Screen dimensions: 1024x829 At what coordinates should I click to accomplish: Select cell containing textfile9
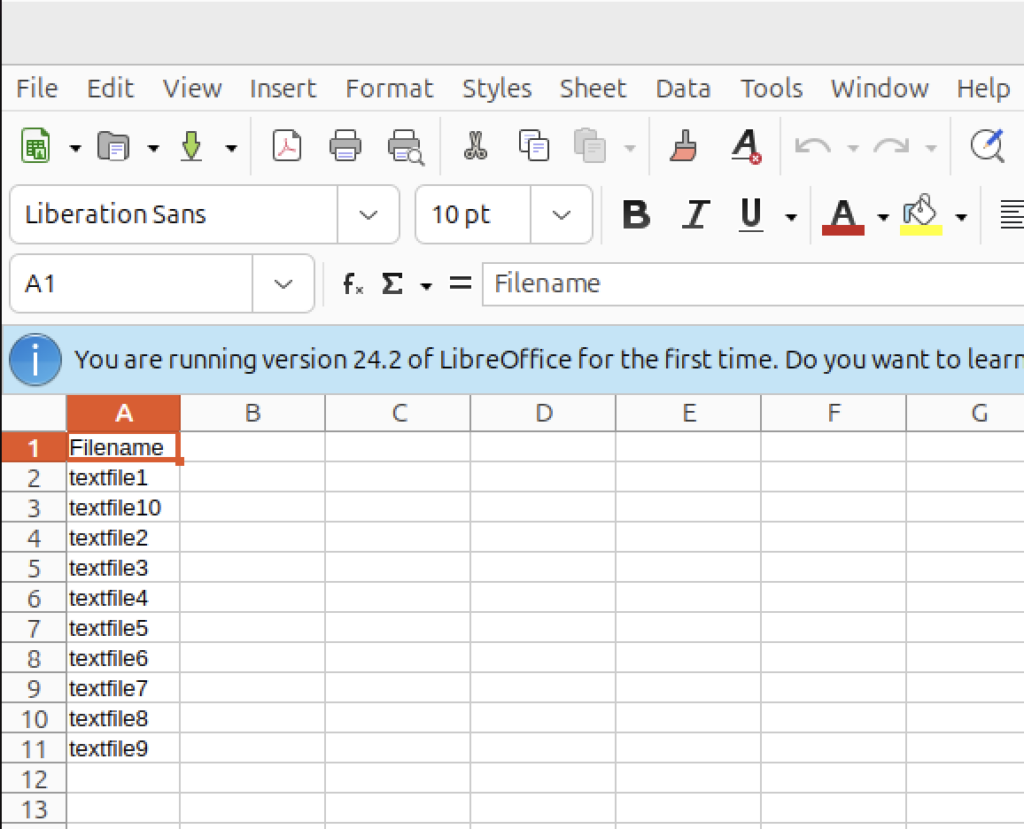(123, 748)
